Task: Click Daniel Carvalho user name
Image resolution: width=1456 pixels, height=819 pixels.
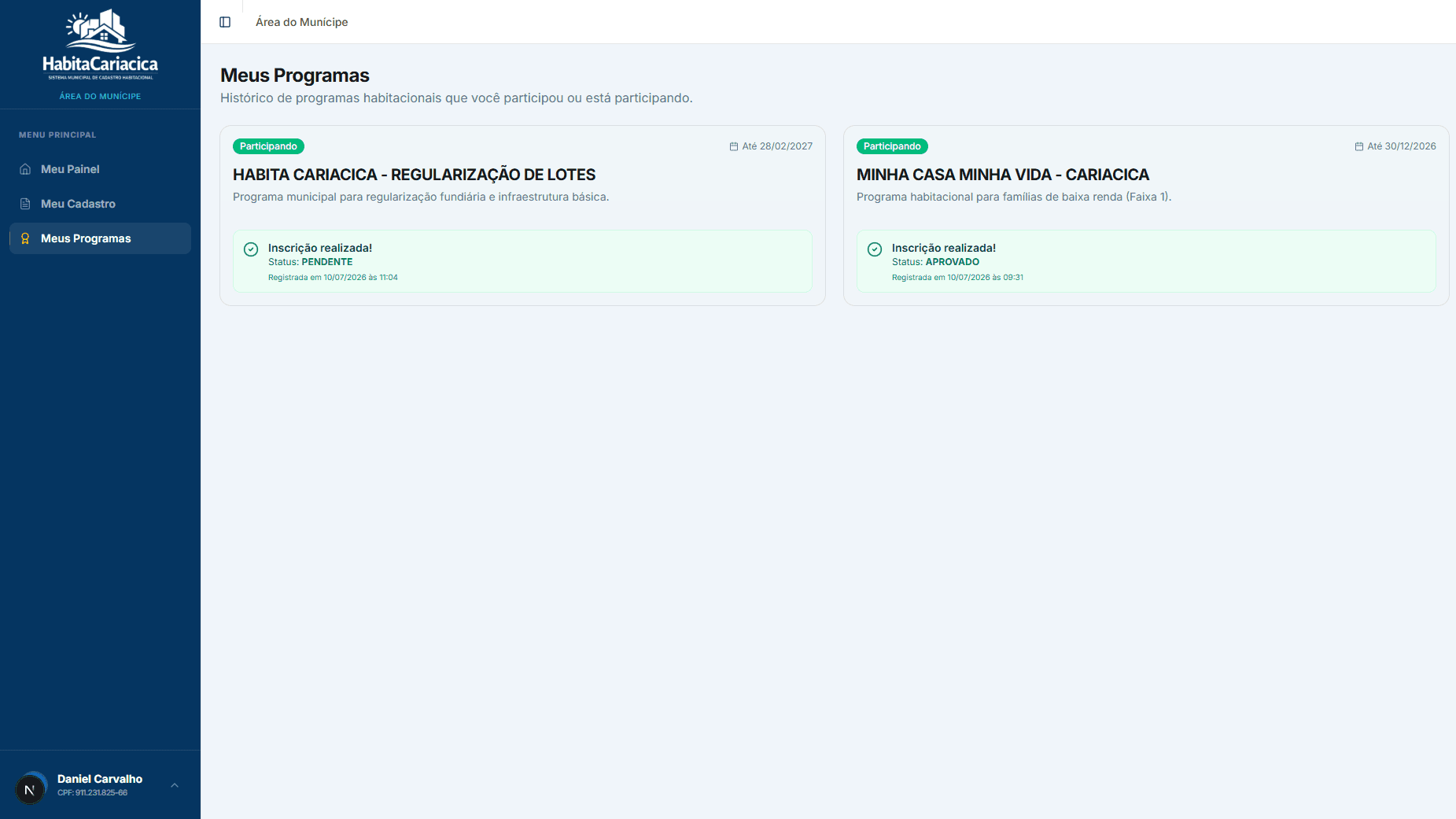Action: tap(100, 779)
